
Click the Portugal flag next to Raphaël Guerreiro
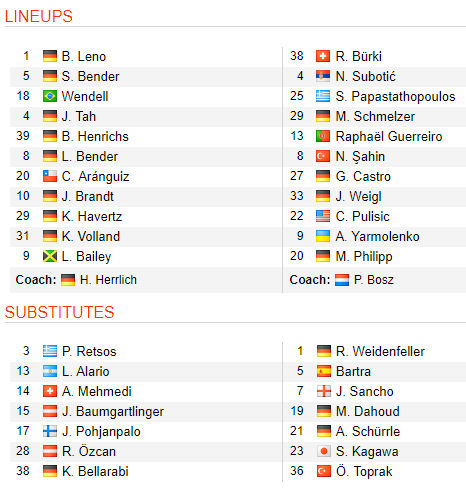click(323, 136)
